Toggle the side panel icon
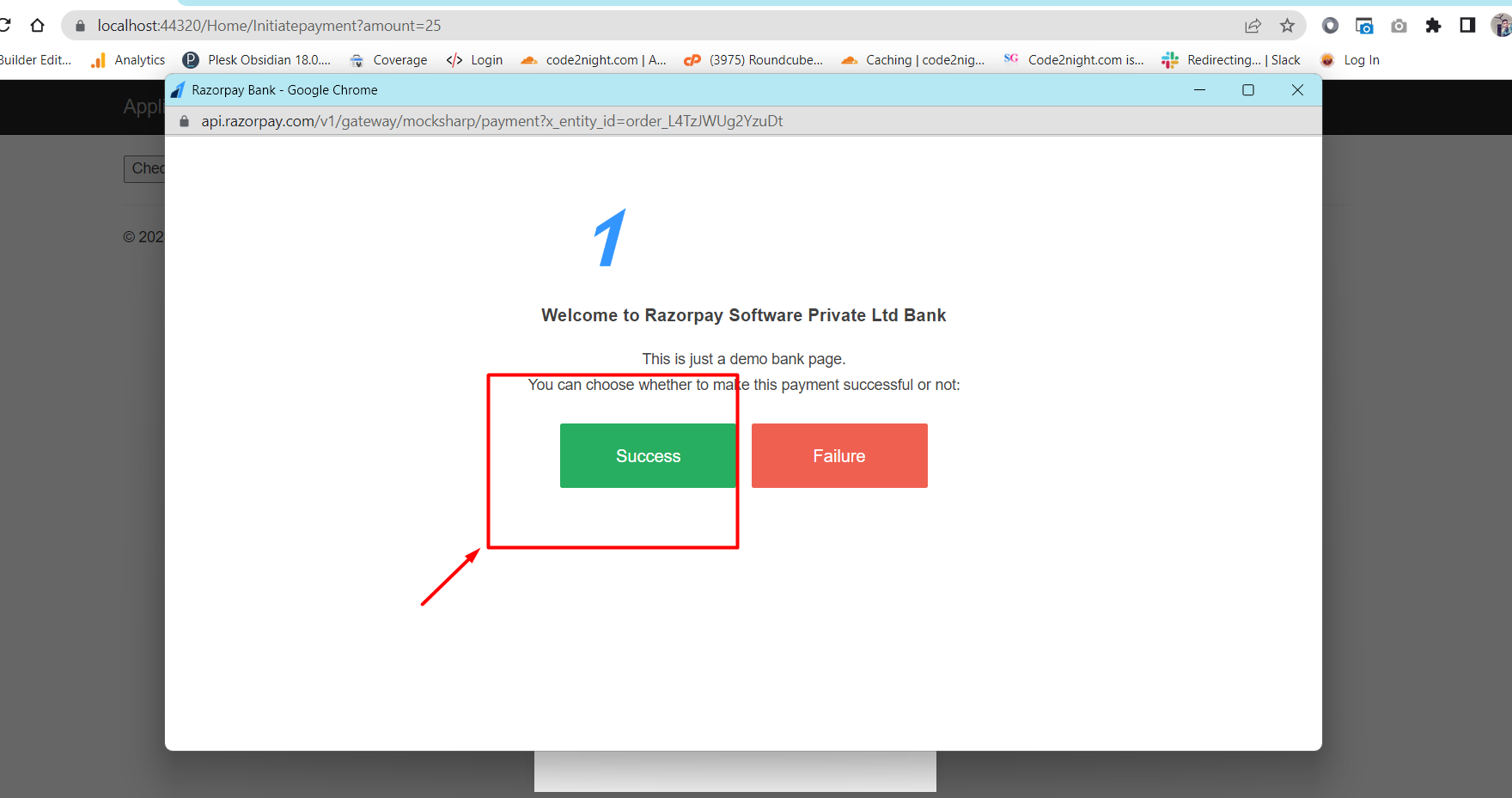1512x798 pixels. click(1467, 26)
